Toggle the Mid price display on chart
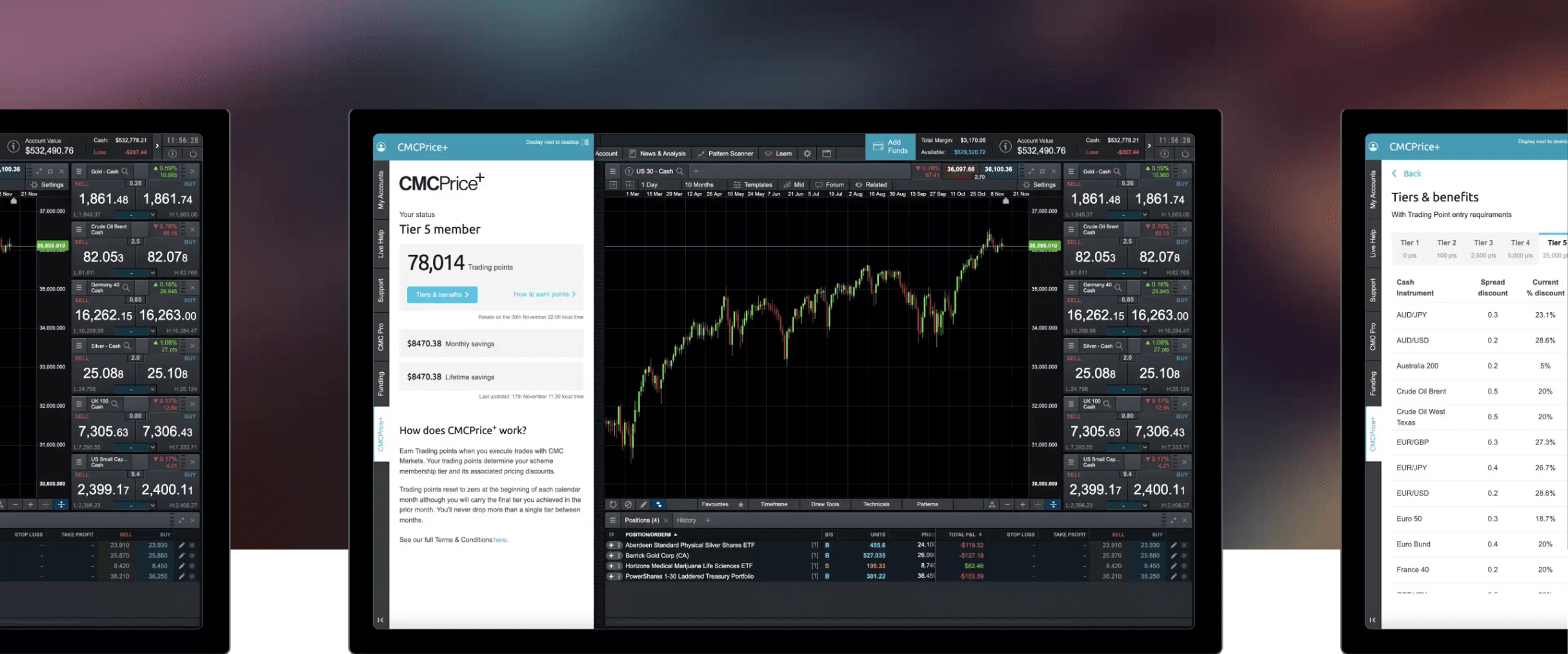Viewport: 1568px width, 654px height. [x=794, y=184]
